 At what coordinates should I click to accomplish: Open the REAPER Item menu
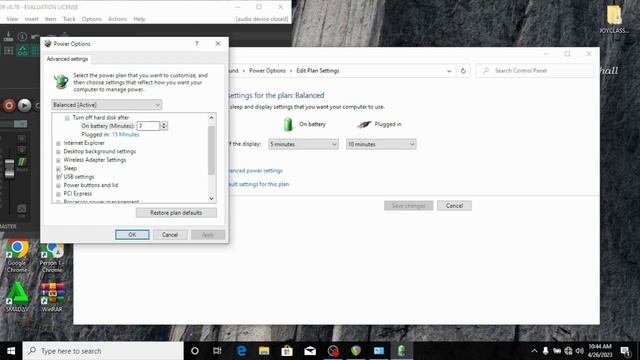tap(50, 19)
